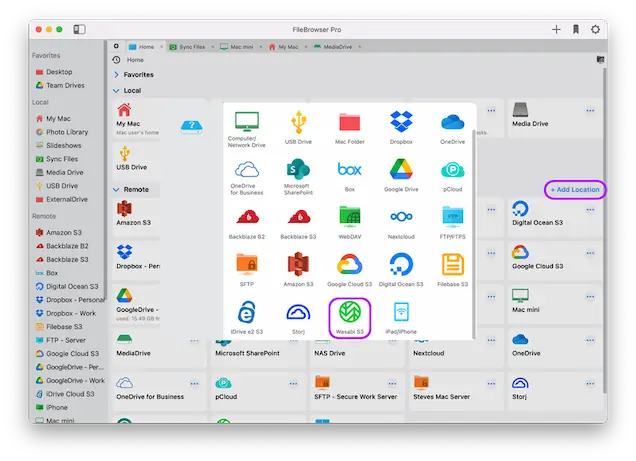Select Wasabi S3 location type
The width and height of the screenshot is (636, 461).
[x=350, y=317]
